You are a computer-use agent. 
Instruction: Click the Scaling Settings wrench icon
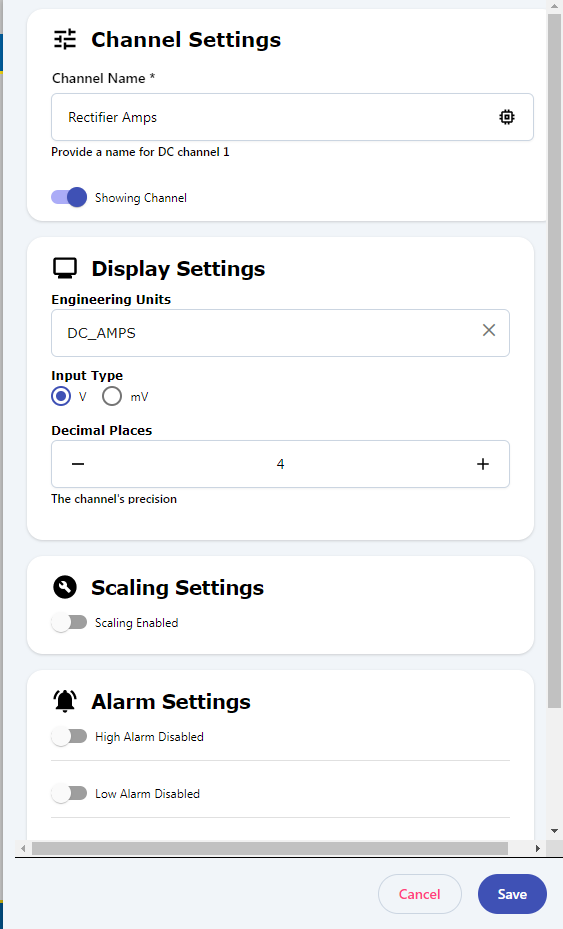pyautogui.click(x=65, y=587)
